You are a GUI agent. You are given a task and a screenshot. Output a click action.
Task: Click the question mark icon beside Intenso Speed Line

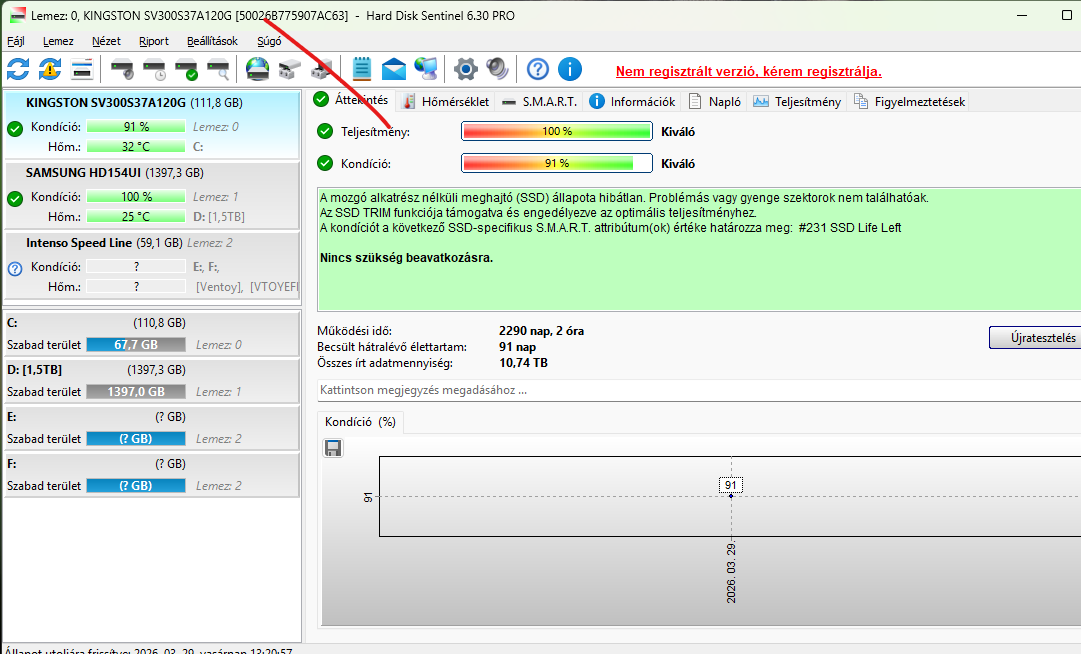click(14, 269)
